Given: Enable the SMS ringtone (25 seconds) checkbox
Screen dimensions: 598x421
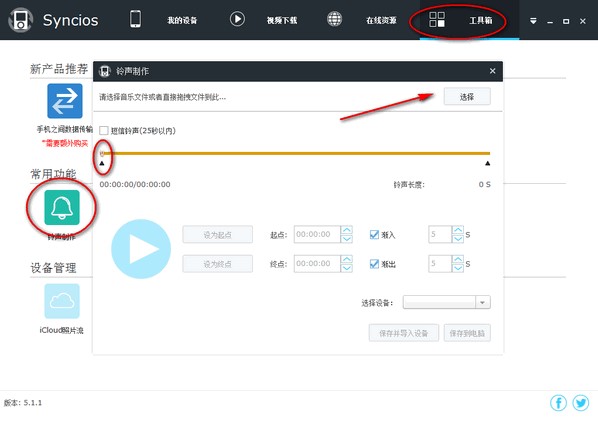Looking at the screenshot, I should [104, 131].
